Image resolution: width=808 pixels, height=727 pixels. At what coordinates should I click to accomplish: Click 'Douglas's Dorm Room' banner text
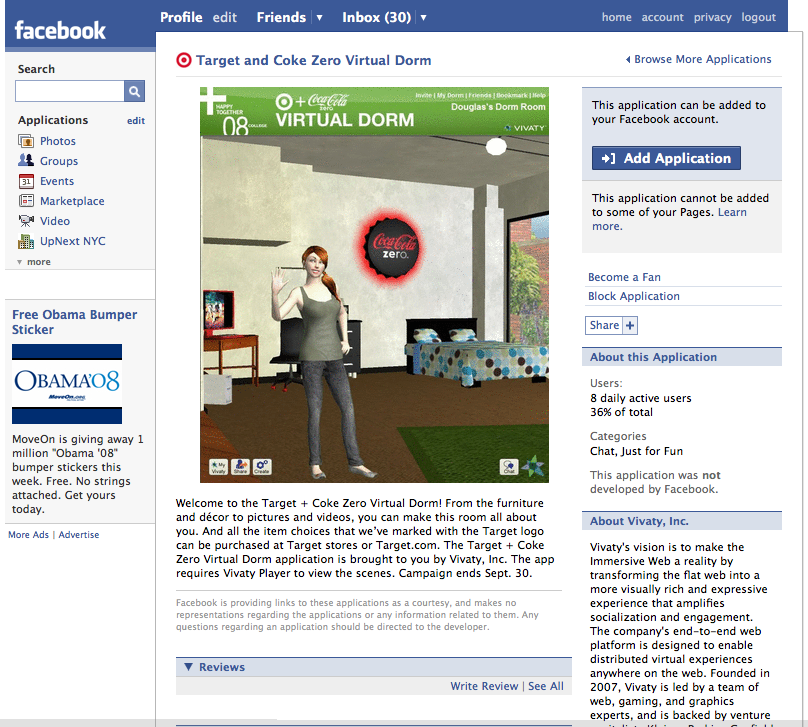coord(498,107)
